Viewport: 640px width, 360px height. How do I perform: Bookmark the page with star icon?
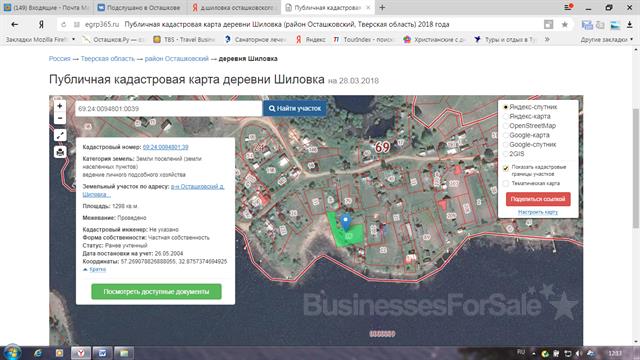(564, 24)
